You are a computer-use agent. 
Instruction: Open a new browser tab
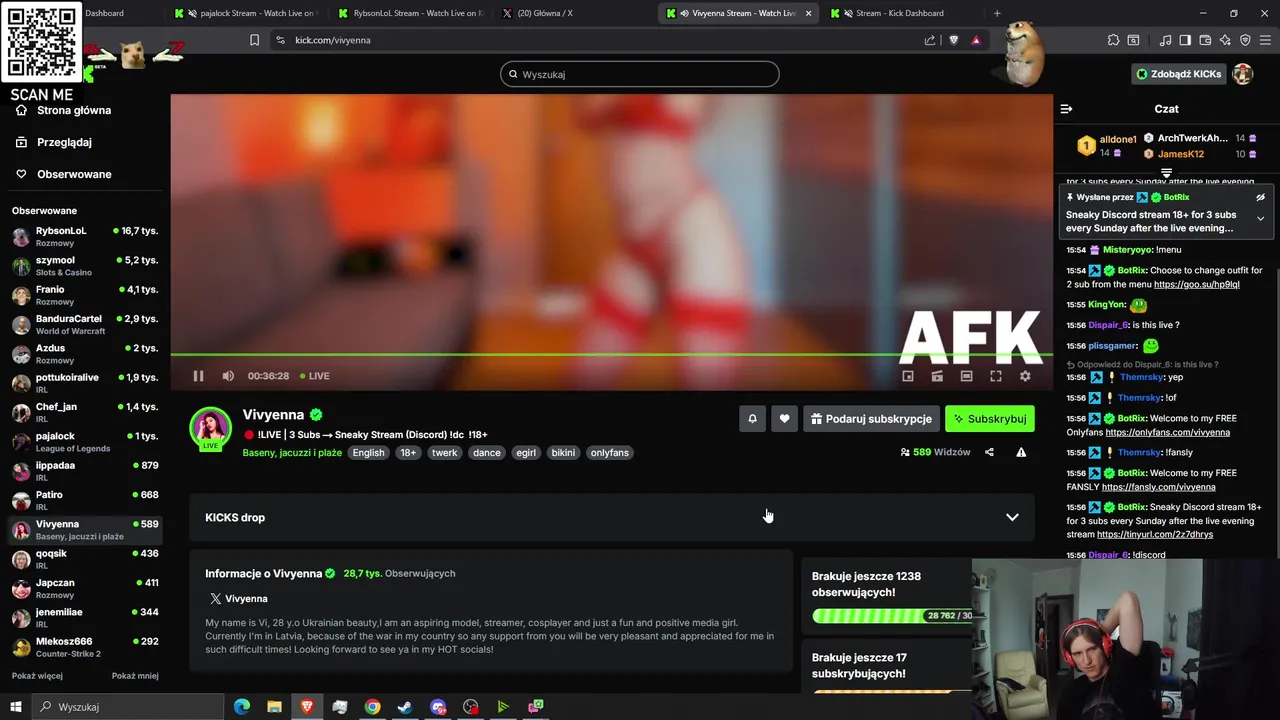[x=997, y=13]
